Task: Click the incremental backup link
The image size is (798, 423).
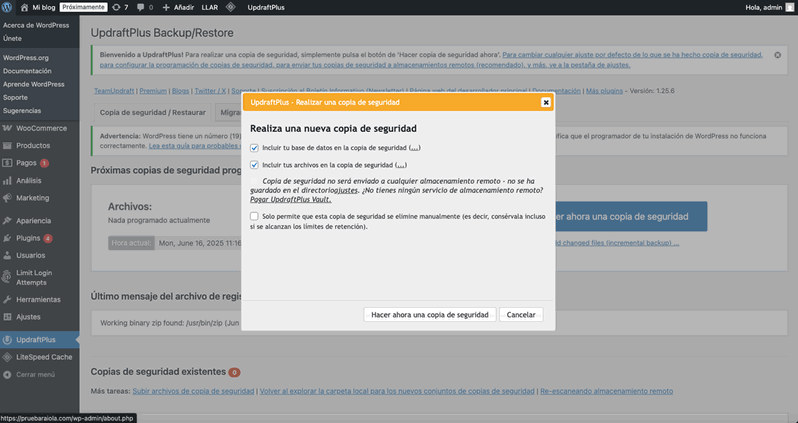Action: click(617, 243)
